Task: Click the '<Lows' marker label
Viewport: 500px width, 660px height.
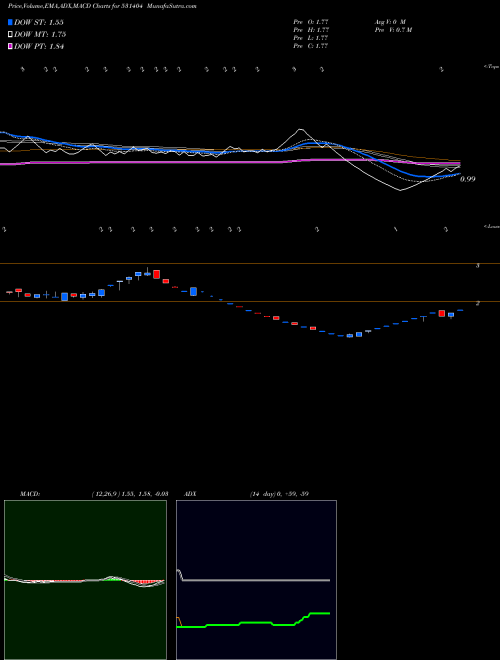Action: pos(492,227)
